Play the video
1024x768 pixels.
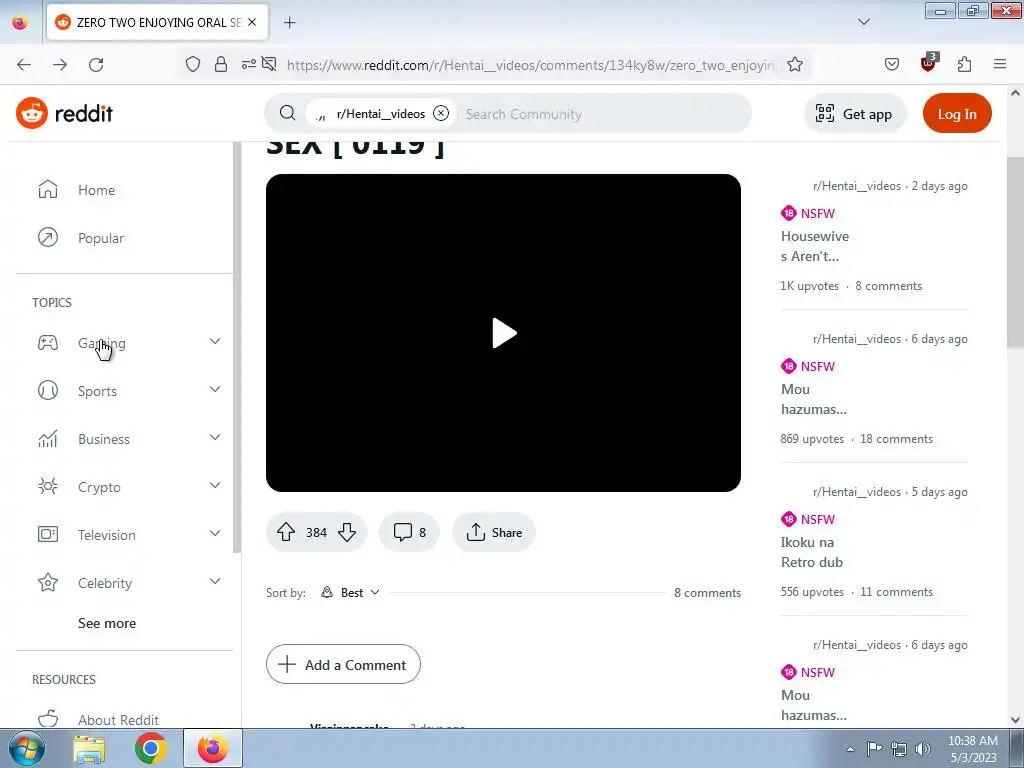[504, 333]
